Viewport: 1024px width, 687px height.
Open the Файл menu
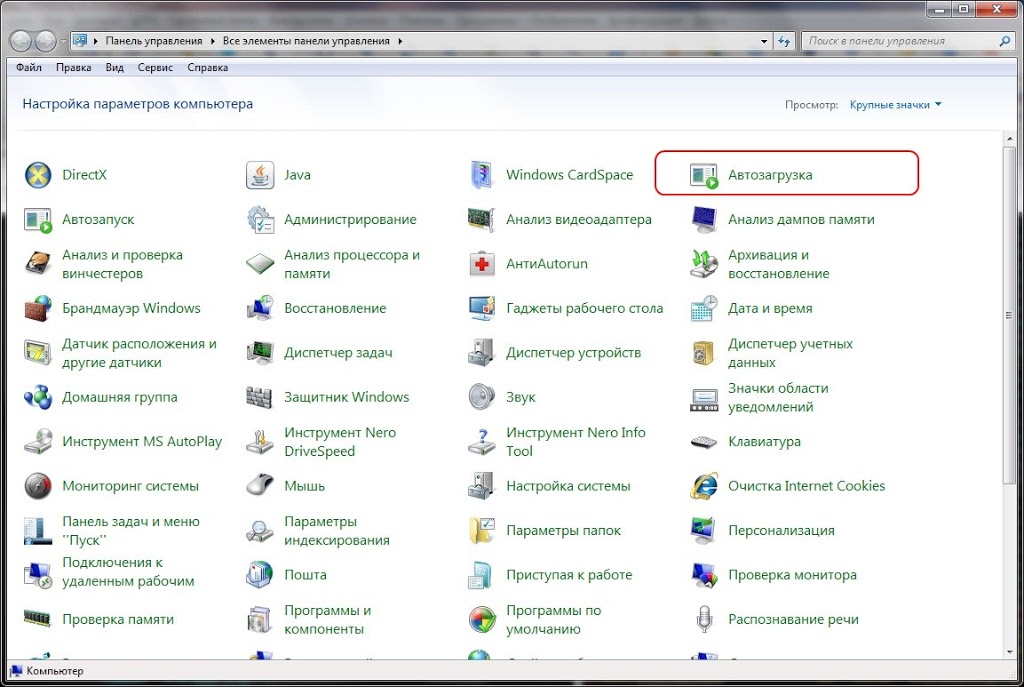pos(29,67)
